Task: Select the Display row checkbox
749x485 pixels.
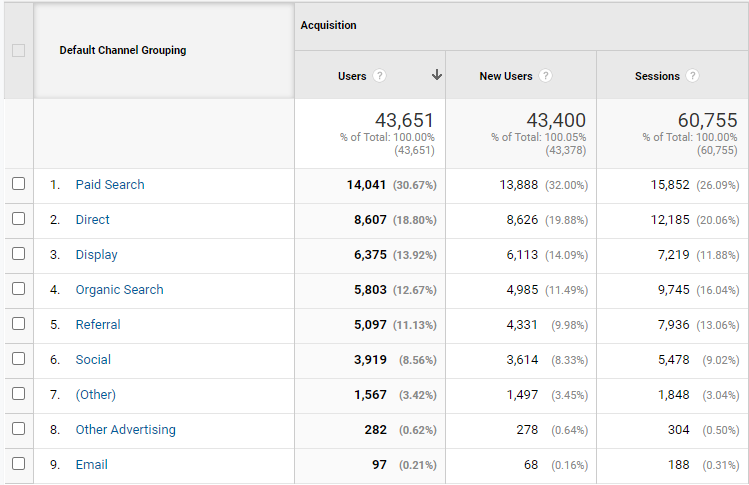Action: pyautogui.click(x=19, y=253)
